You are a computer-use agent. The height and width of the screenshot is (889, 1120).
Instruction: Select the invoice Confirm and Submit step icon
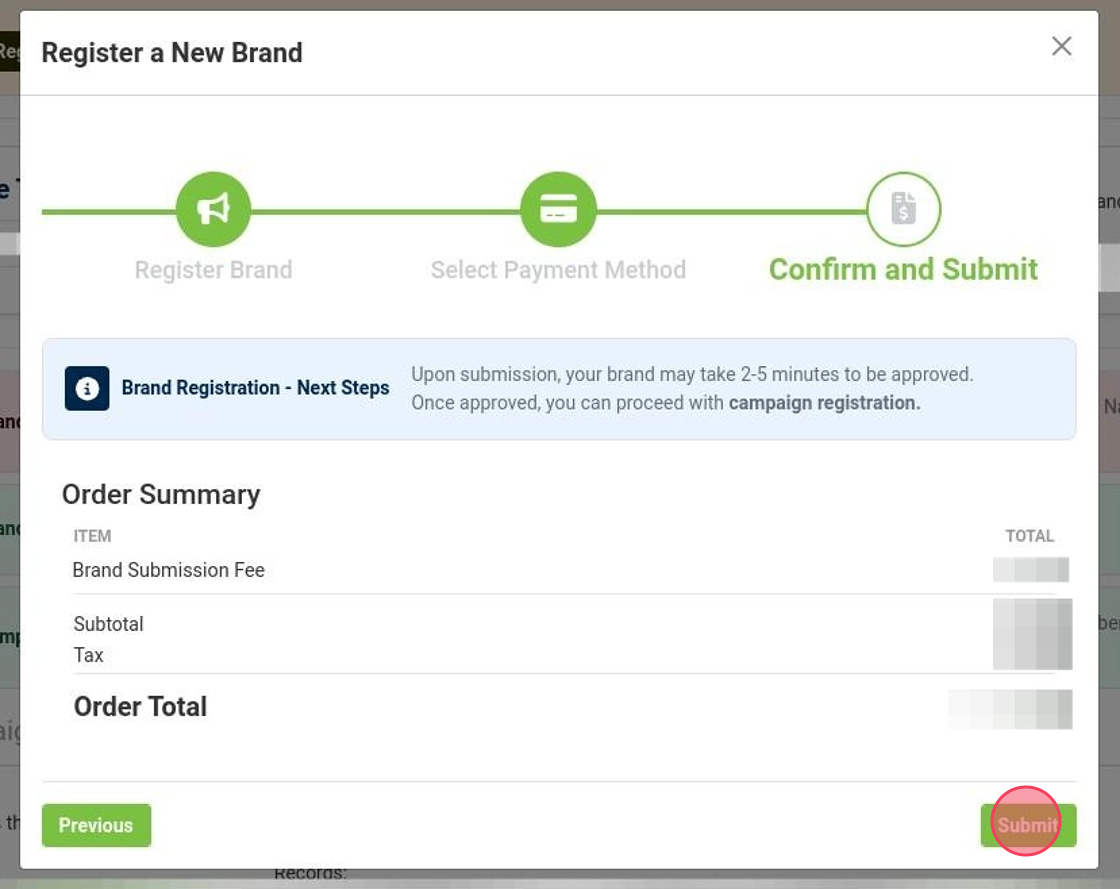(x=903, y=210)
